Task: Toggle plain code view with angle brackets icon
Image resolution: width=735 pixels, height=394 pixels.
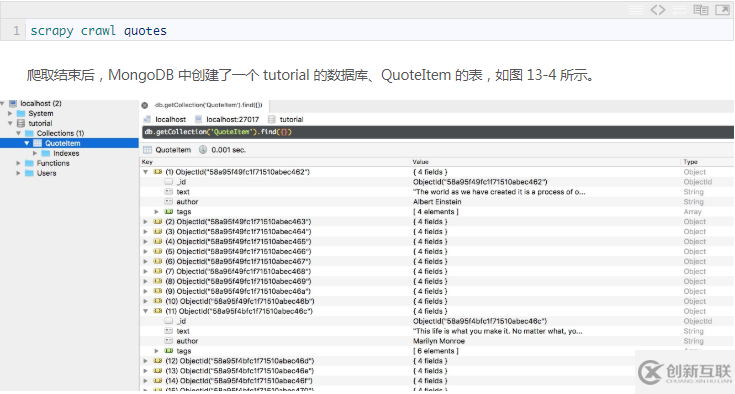Action: (x=658, y=10)
